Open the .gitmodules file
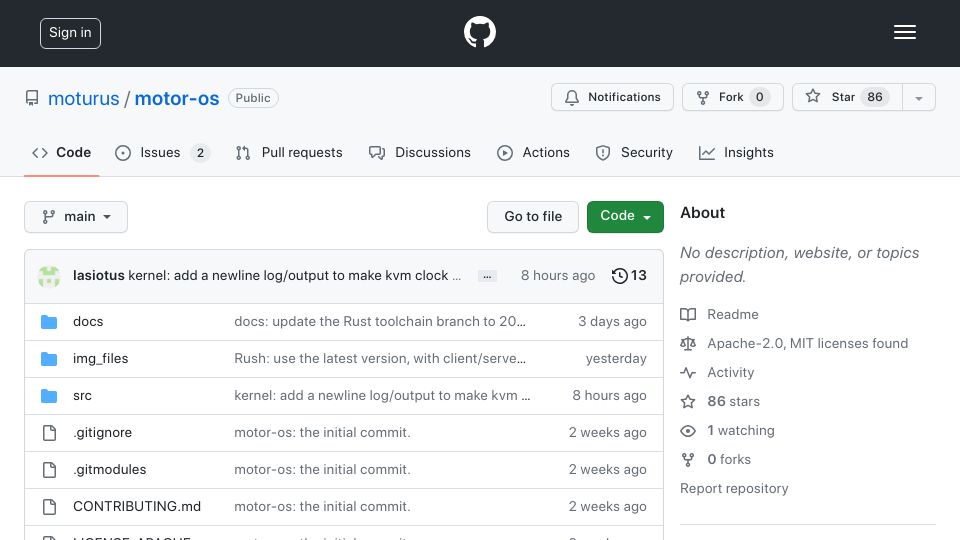The height and width of the screenshot is (540, 960). tap(110, 470)
